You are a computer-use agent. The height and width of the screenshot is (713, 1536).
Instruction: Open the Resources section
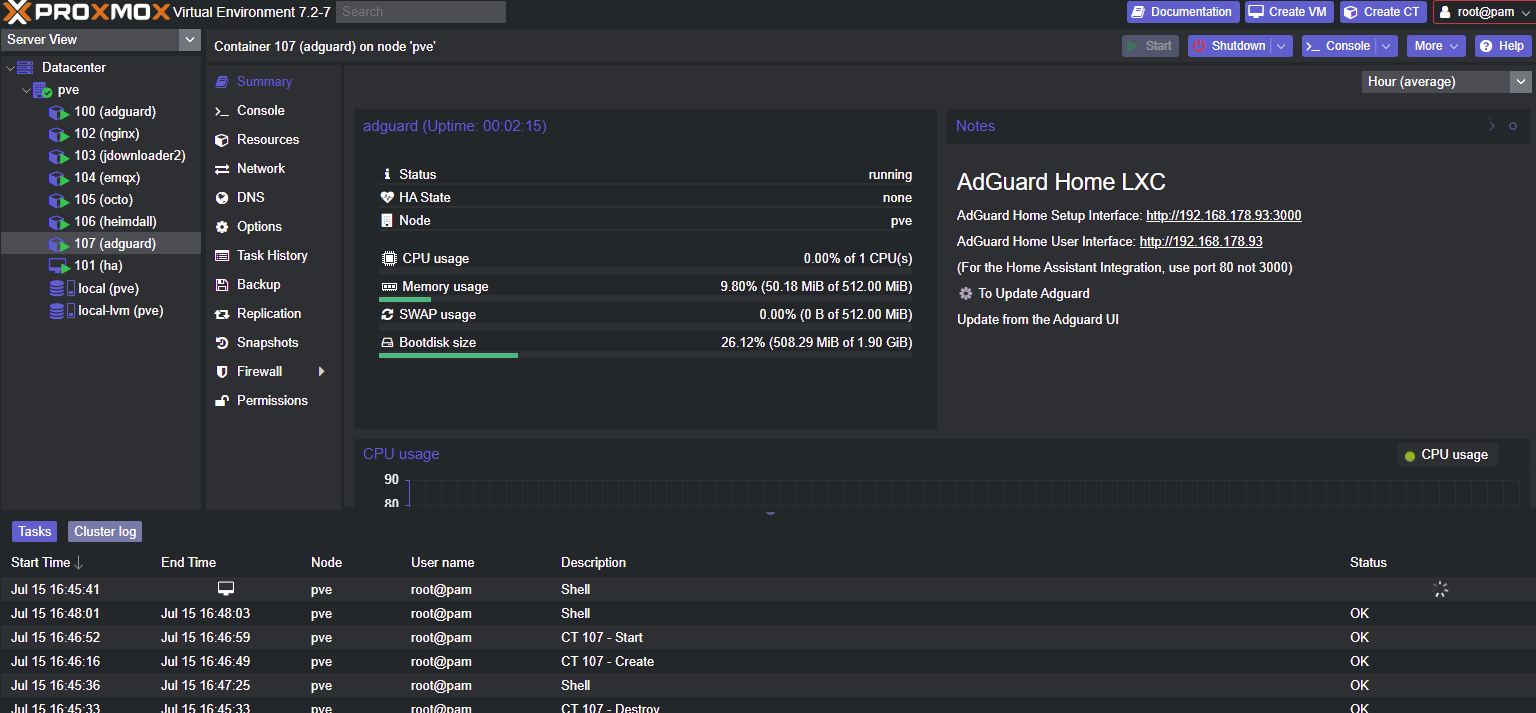tap(273, 140)
